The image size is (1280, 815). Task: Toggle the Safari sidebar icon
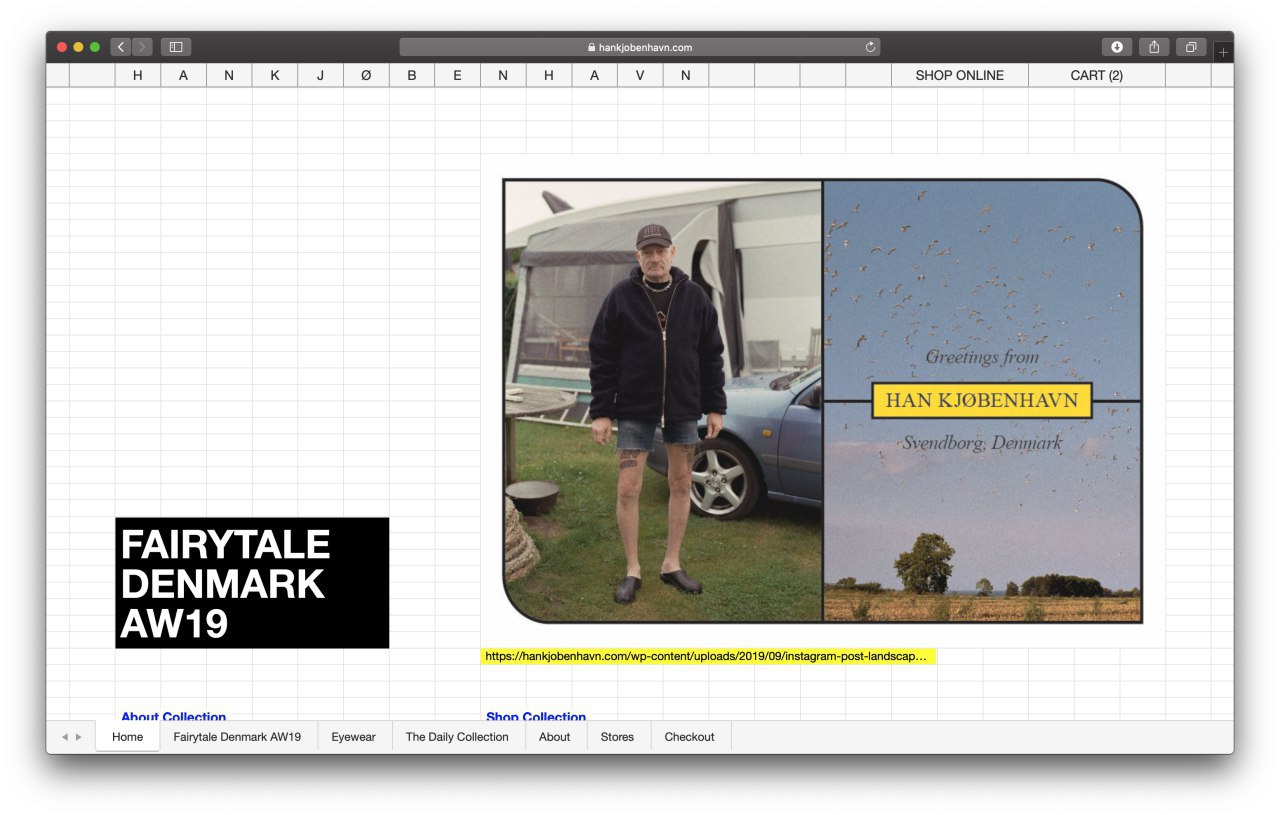pyautogui.click(x=176, y=47)
